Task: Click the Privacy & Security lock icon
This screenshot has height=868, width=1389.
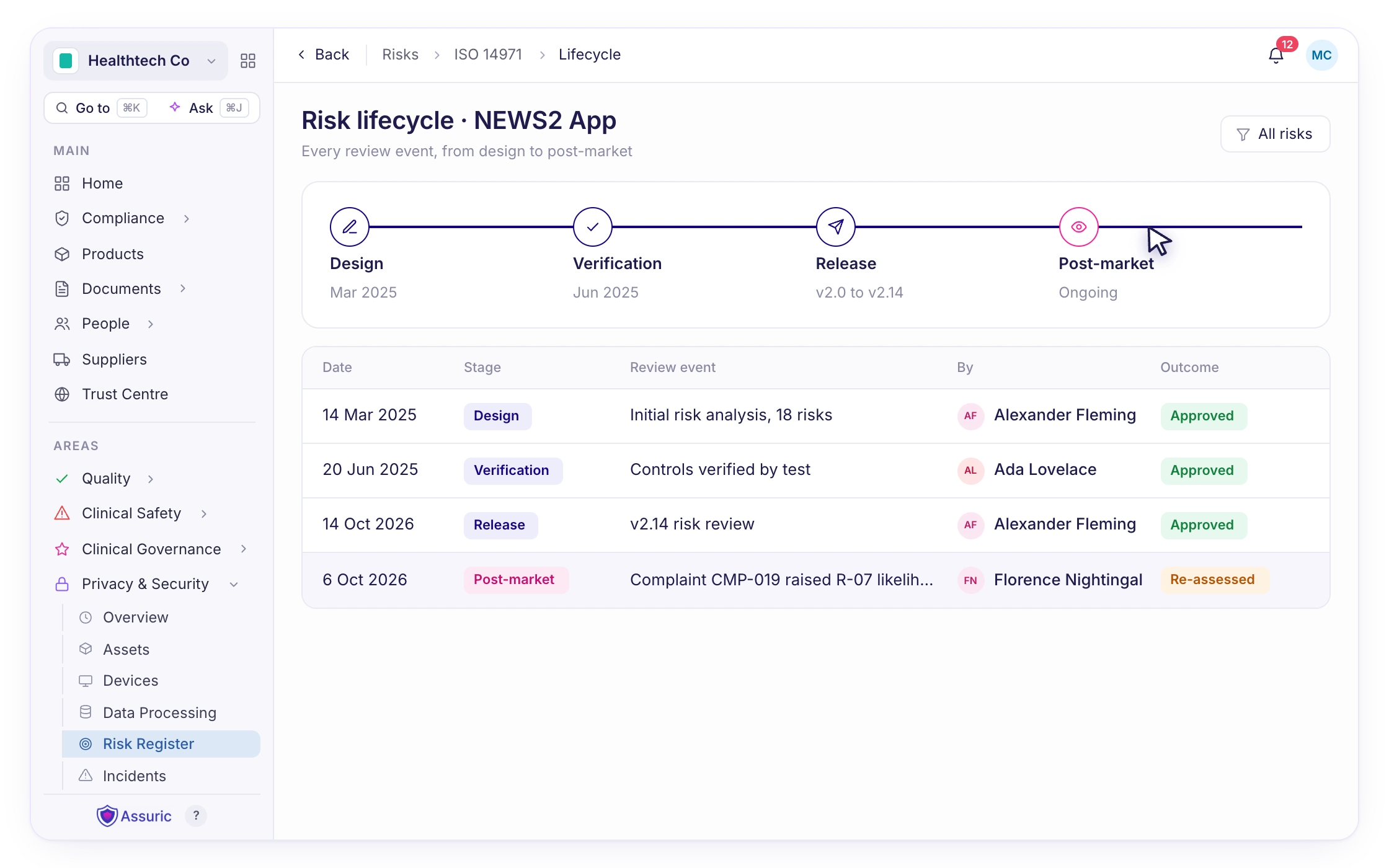Action: coord(62,584)
